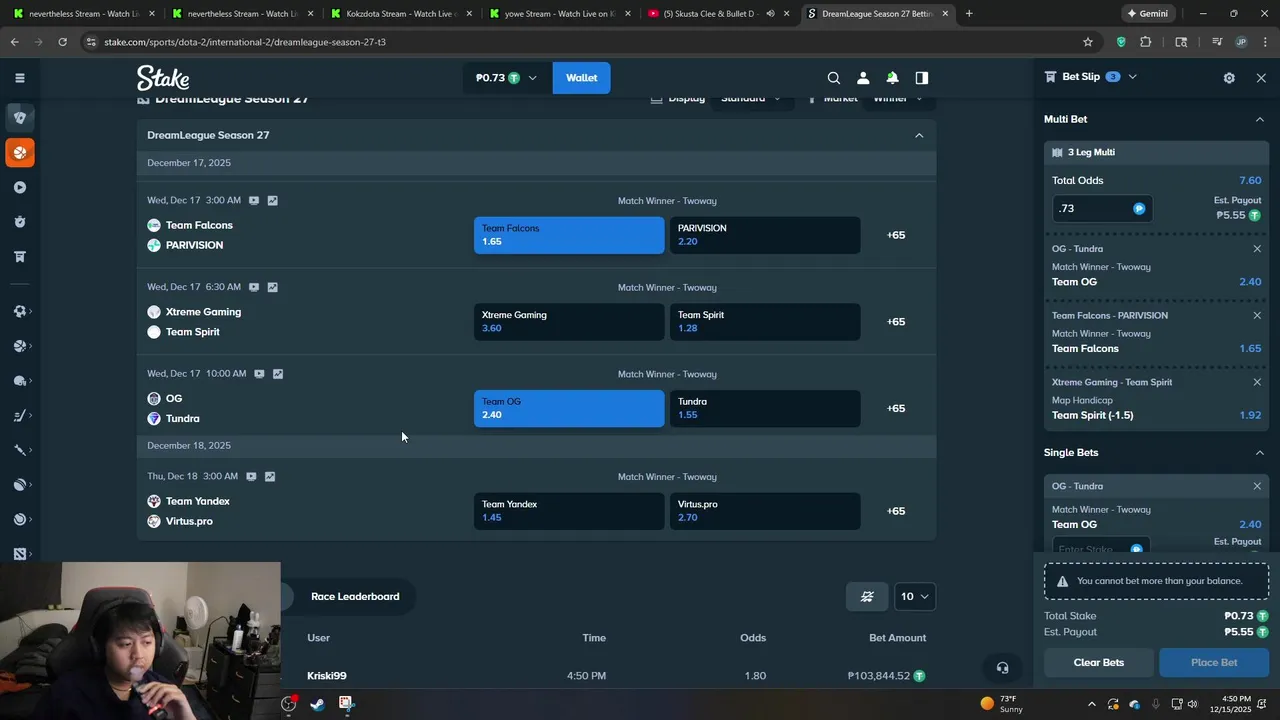This screenshot has width=1280, height=720.
Task: Open statistics icon for Xtreme Gaming match
Action: (x=272, y=287)
